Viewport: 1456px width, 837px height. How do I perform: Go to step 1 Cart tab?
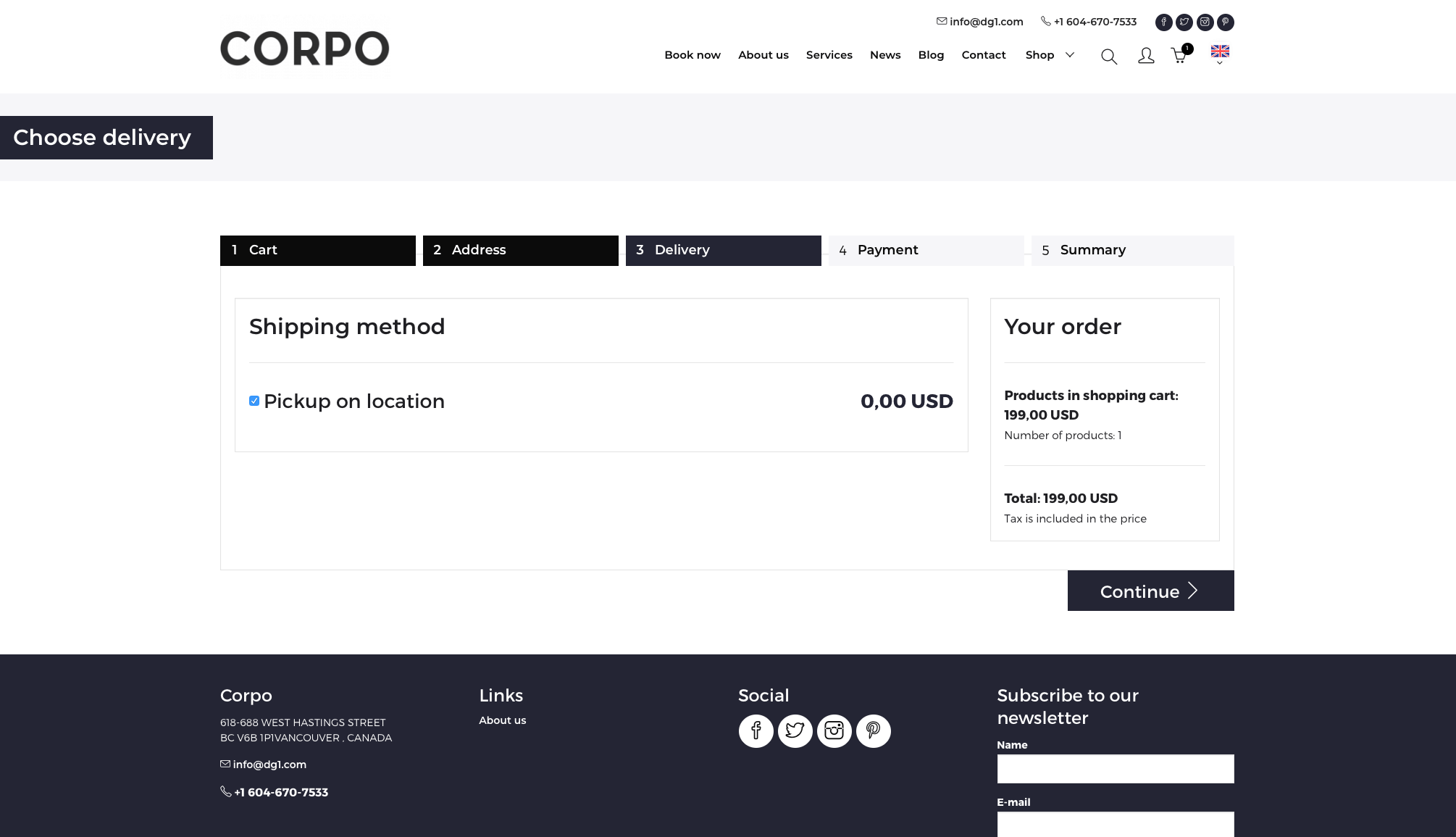pyautogui.click(x=318, y=251)
